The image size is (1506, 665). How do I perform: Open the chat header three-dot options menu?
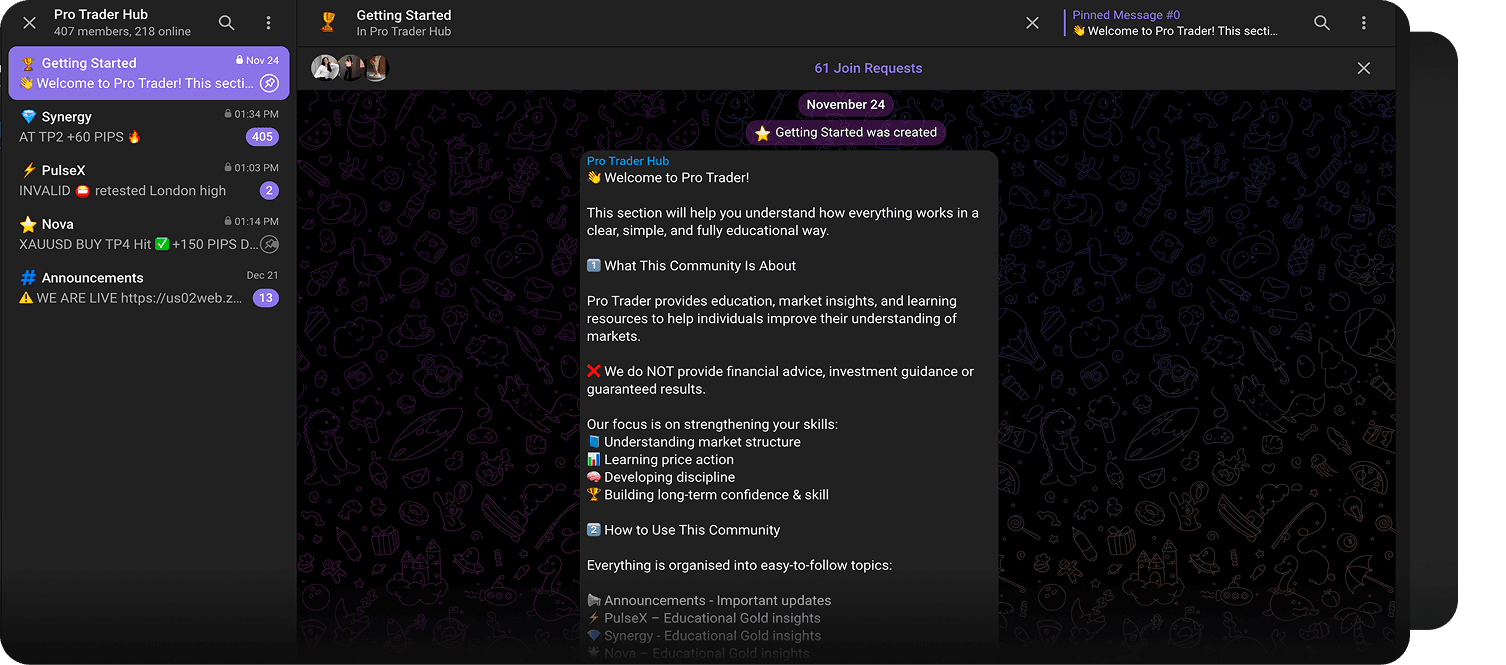[x=1364, y=23]
